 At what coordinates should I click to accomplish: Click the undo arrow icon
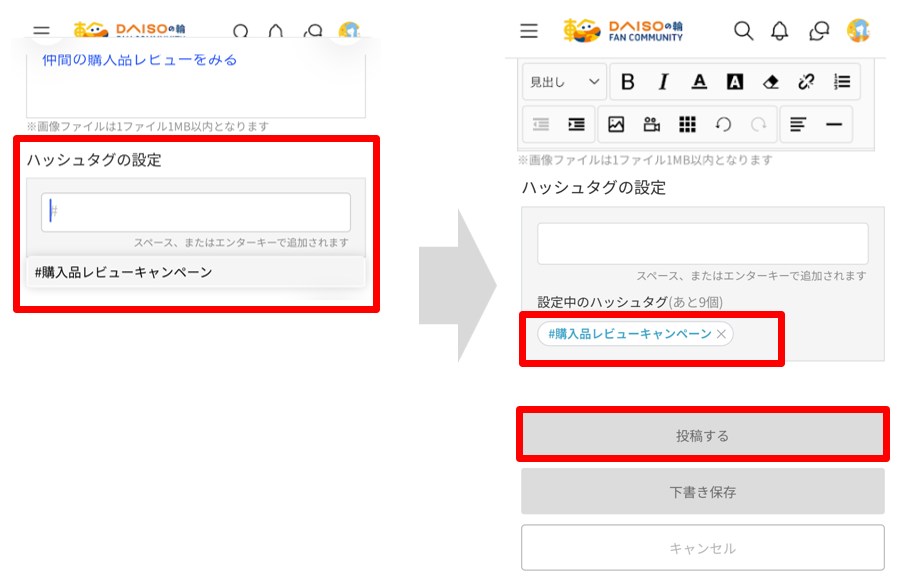tap(723, 124)
